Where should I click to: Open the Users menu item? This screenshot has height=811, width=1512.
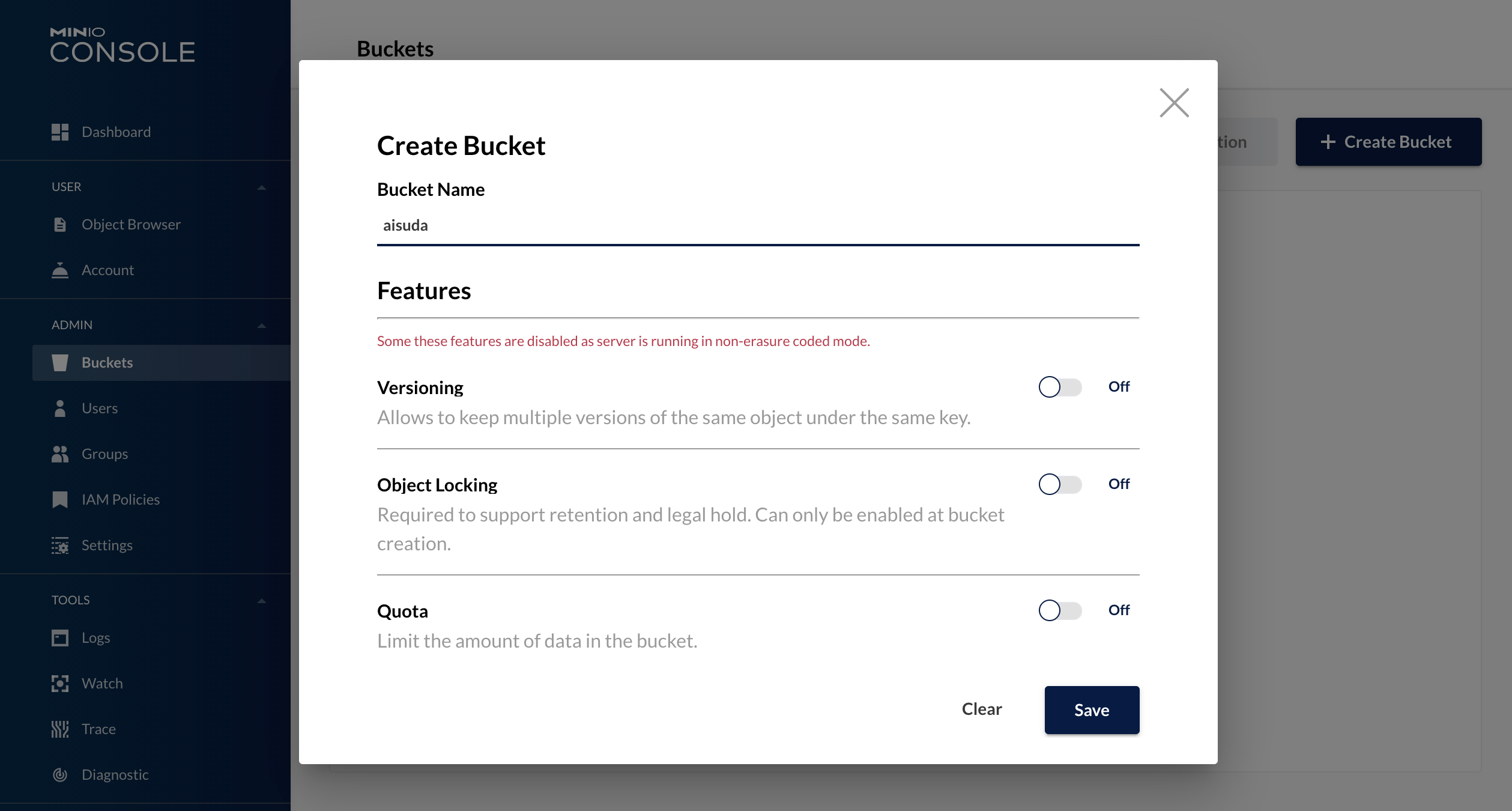tap(100, 409)
